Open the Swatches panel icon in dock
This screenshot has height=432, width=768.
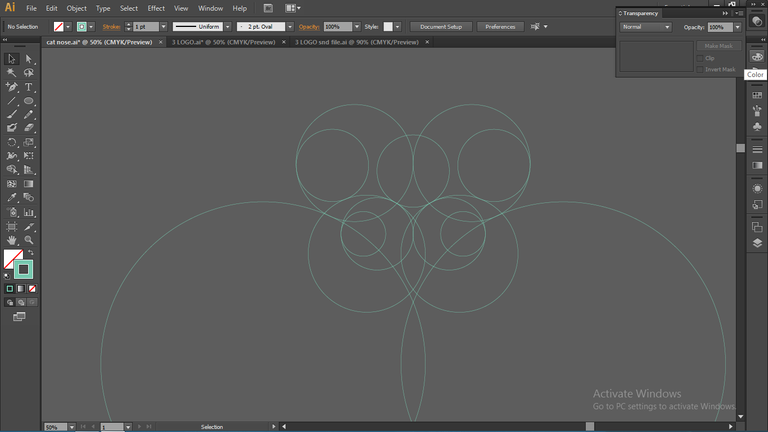point(757,95)
